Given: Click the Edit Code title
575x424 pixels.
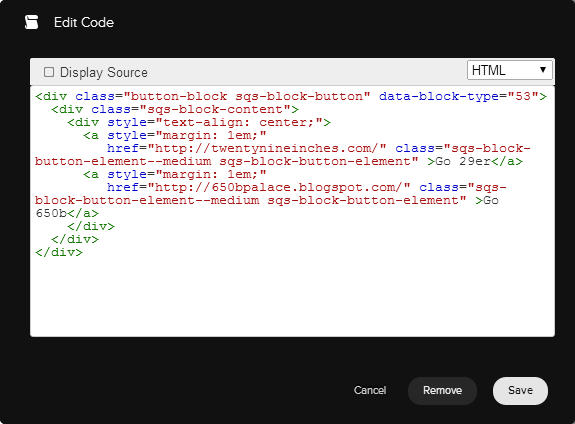Looking at the screenshot, I should point(84,22).
